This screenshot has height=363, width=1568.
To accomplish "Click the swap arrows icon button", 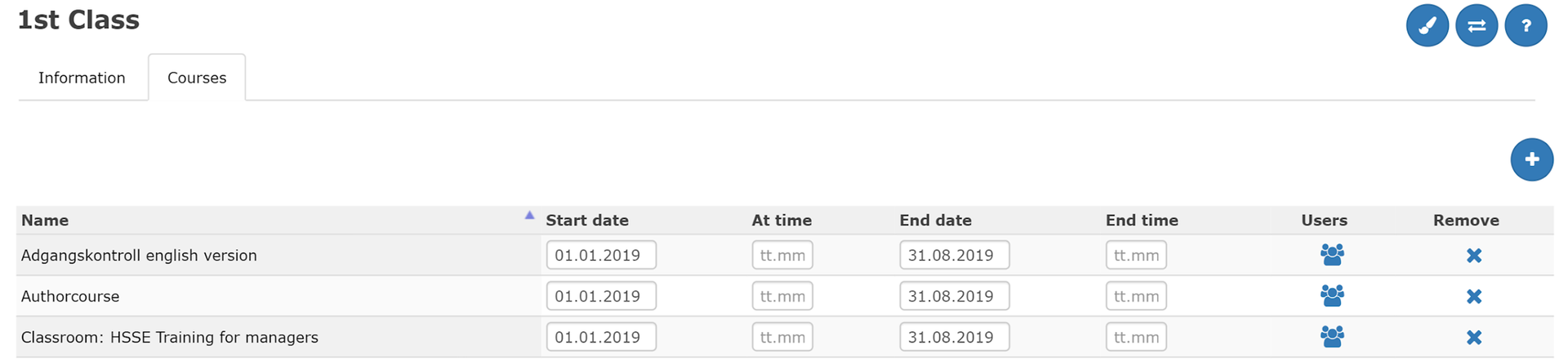I will pyautogui.click(x=1477, y=25).
